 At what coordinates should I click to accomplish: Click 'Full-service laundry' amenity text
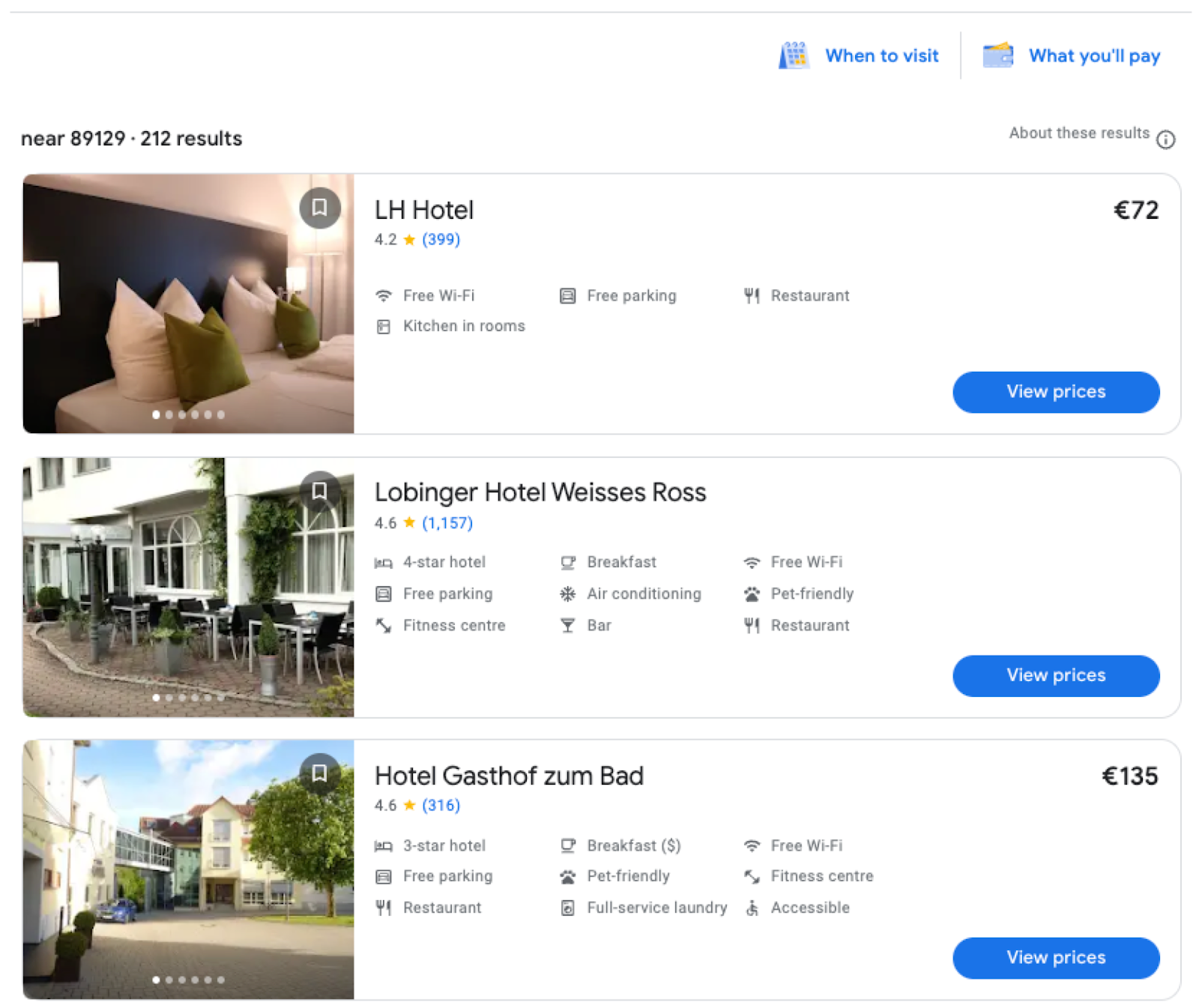[x=657, y=908]
